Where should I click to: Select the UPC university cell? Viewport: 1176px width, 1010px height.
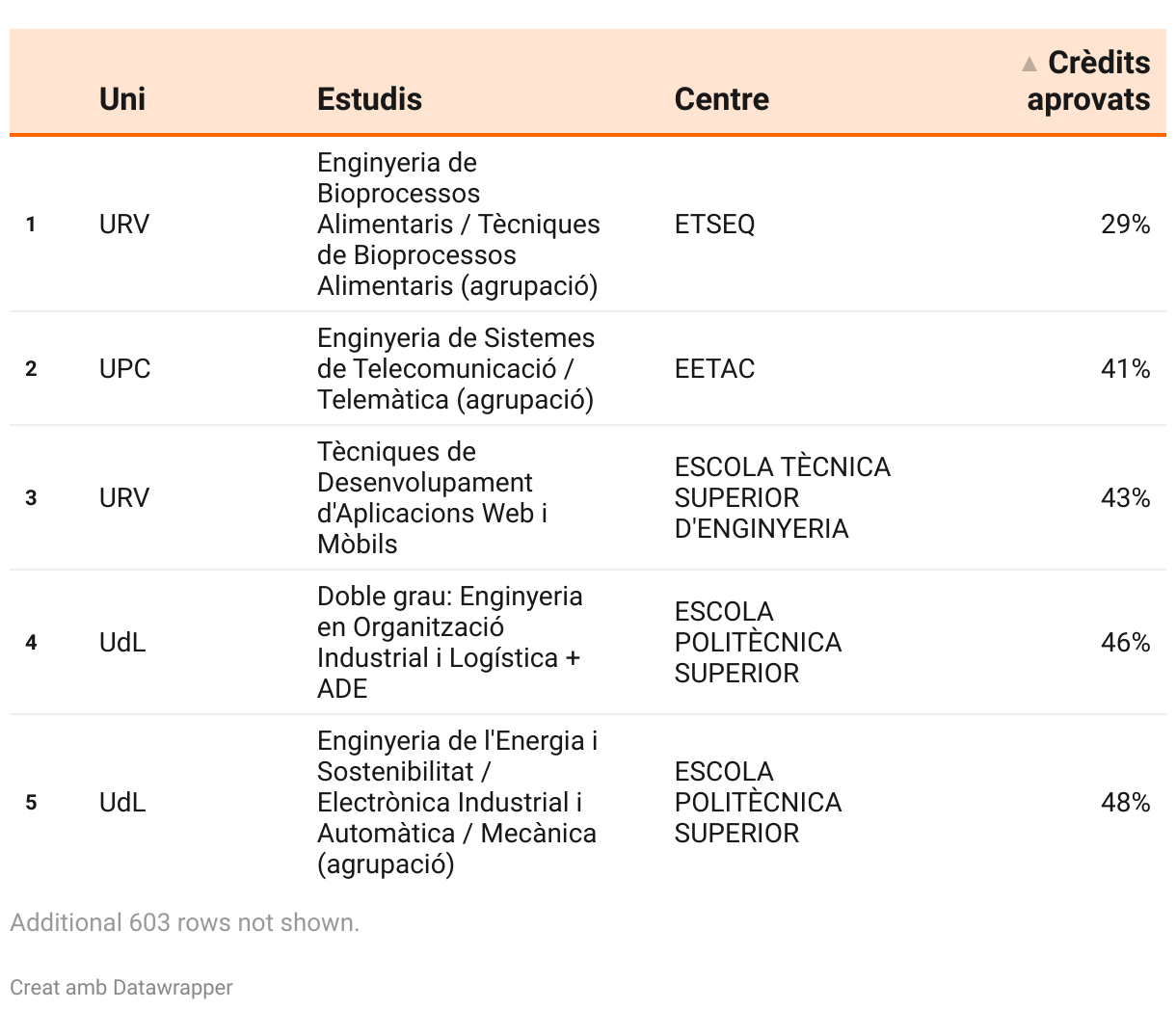(124, 369)
